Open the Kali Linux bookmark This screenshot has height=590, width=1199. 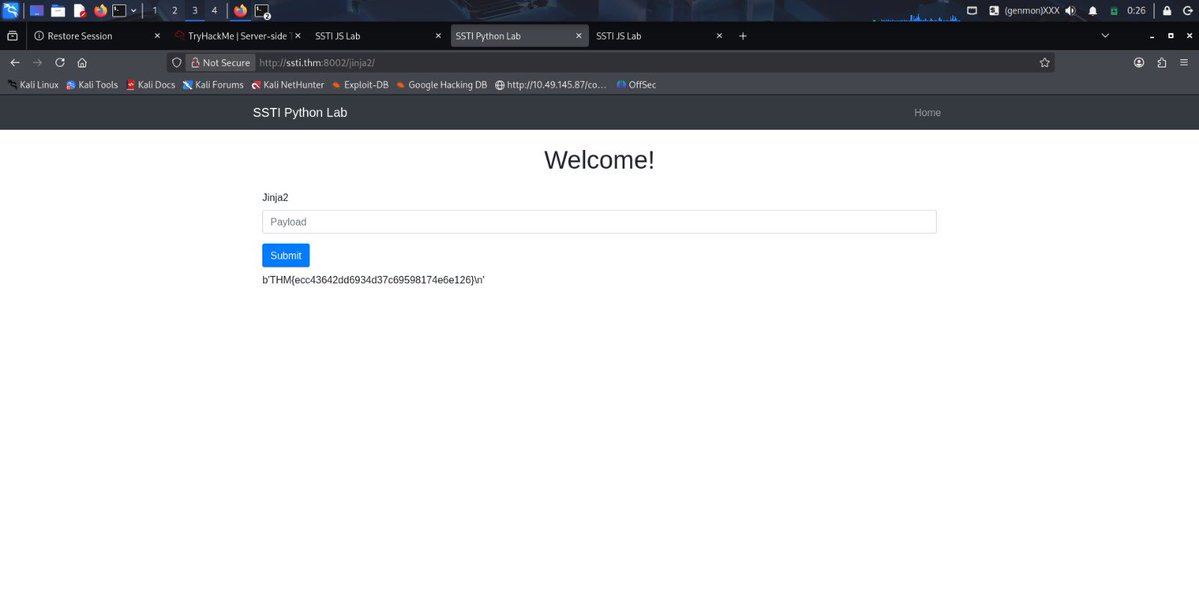33,85
